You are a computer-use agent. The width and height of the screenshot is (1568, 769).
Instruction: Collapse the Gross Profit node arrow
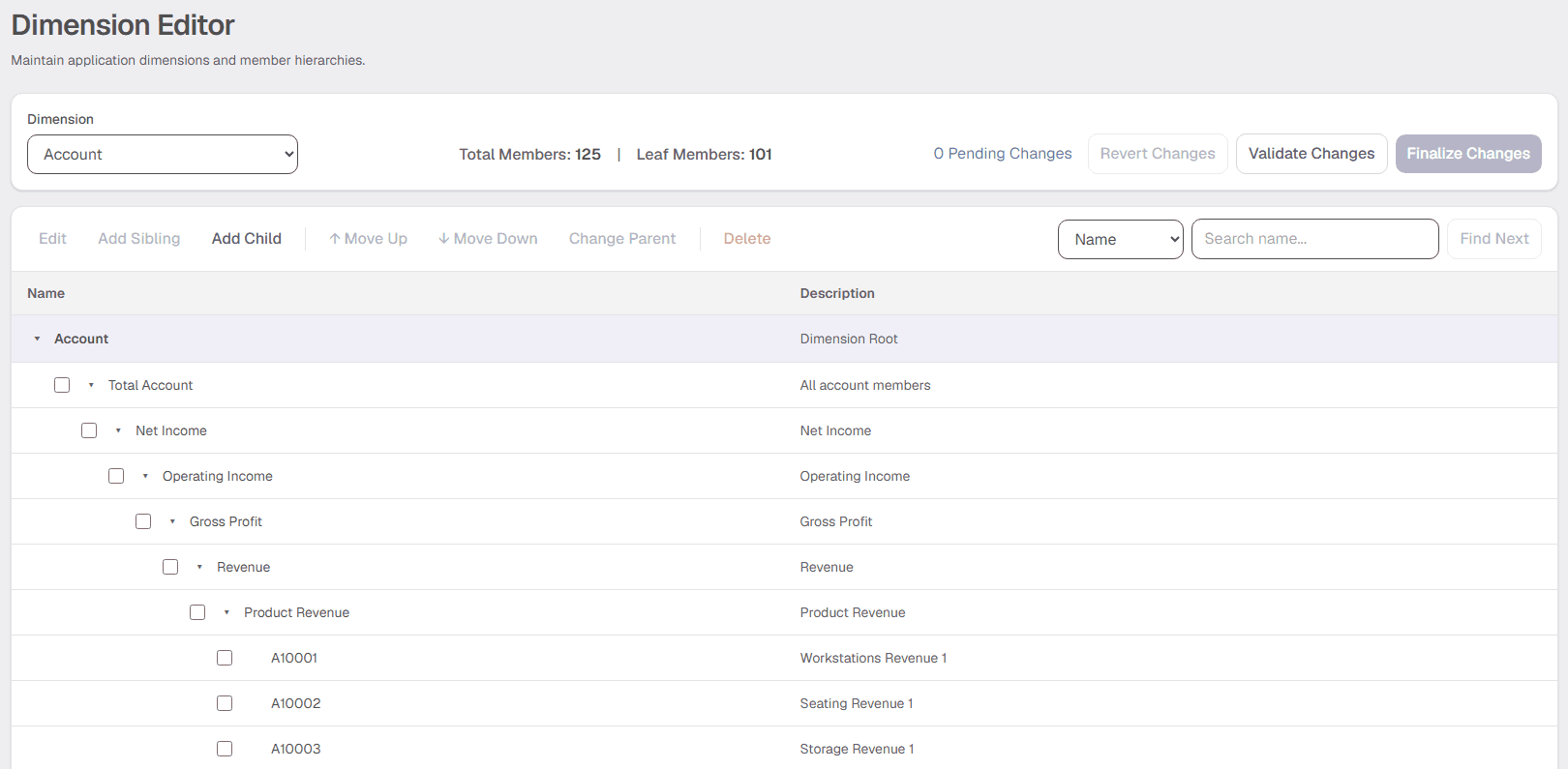tap(172, 521)
